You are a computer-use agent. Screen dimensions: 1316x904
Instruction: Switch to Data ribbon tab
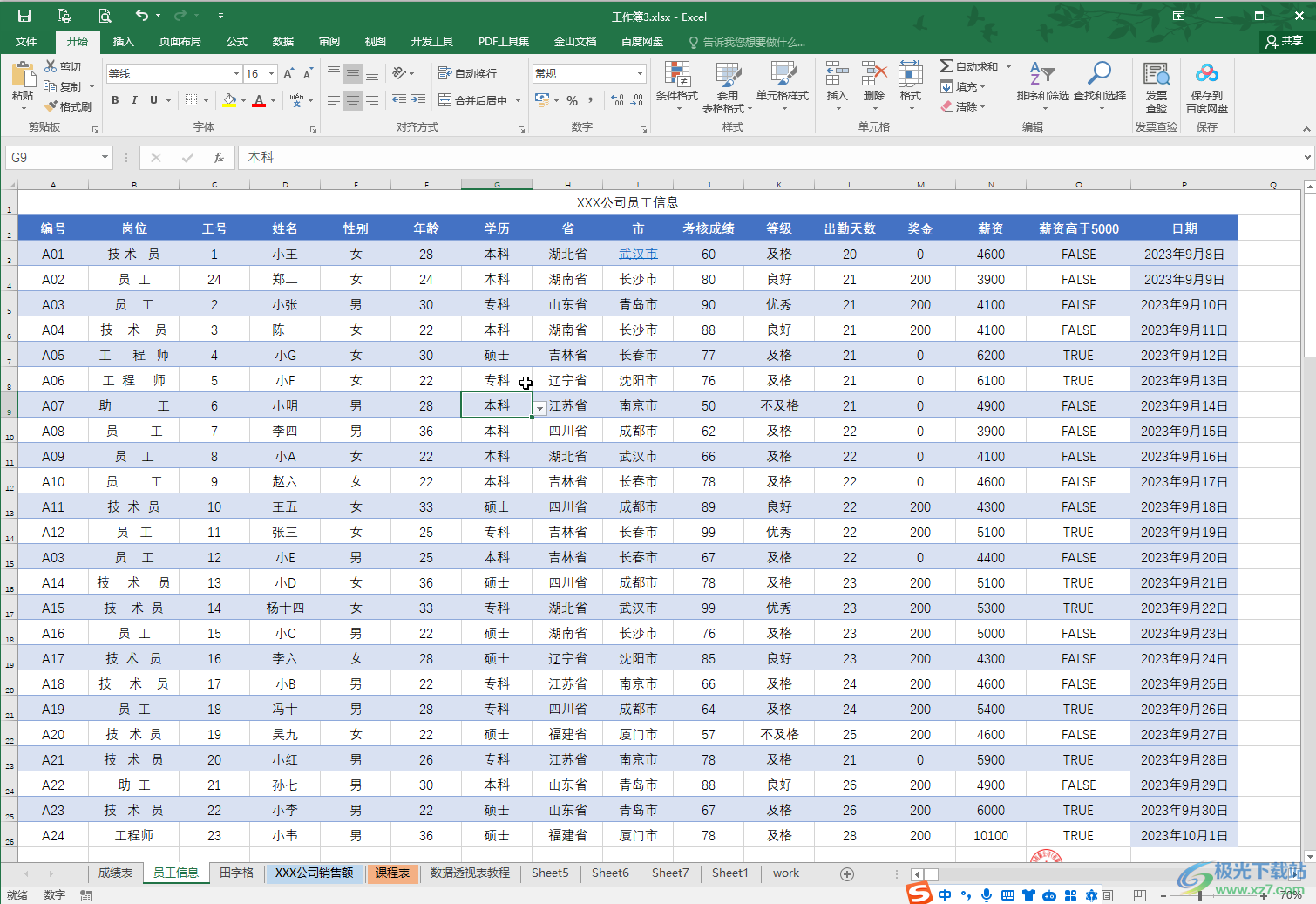[x=283, y=41]
